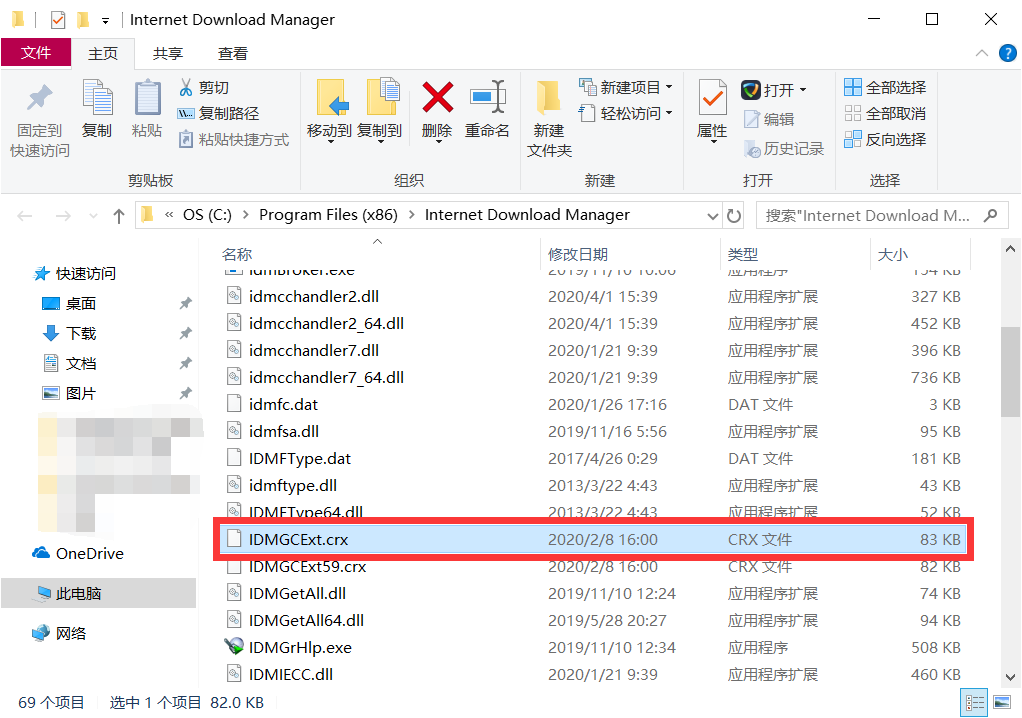
Task: Switch to large icons view in status bar
Action: (x=1002, y=702)
